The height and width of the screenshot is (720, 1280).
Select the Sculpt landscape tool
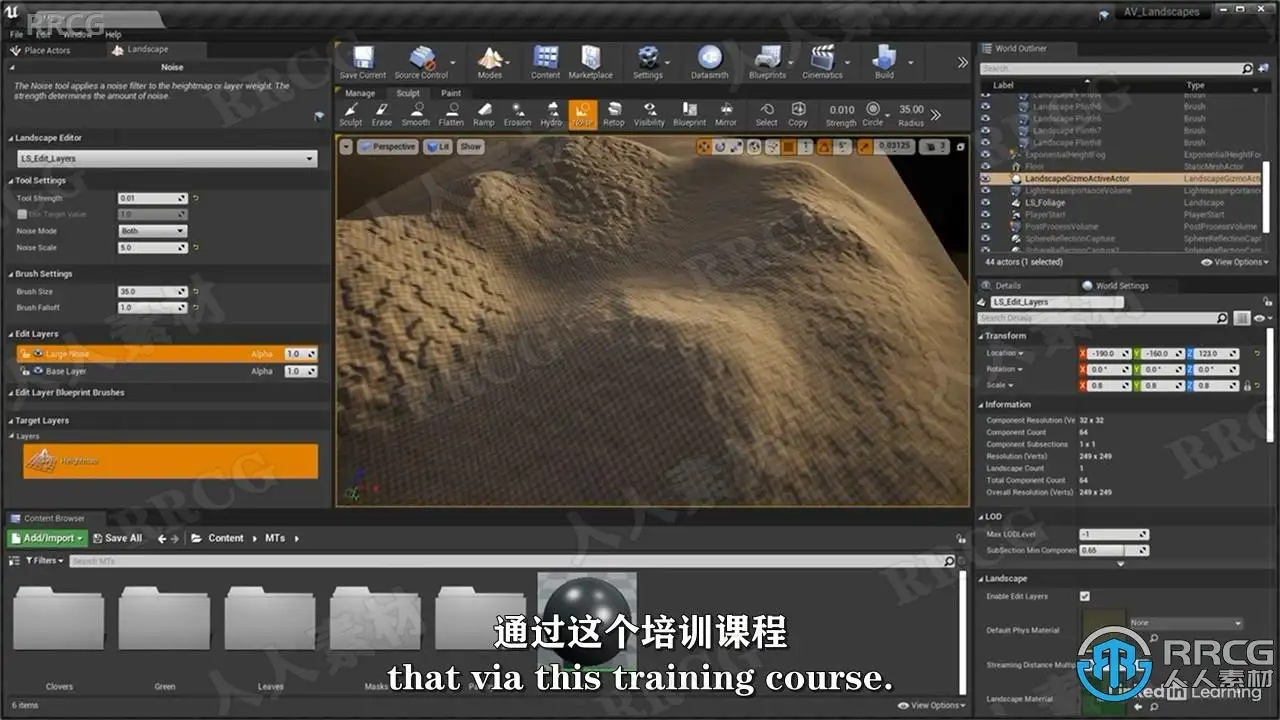coord(350,115)
